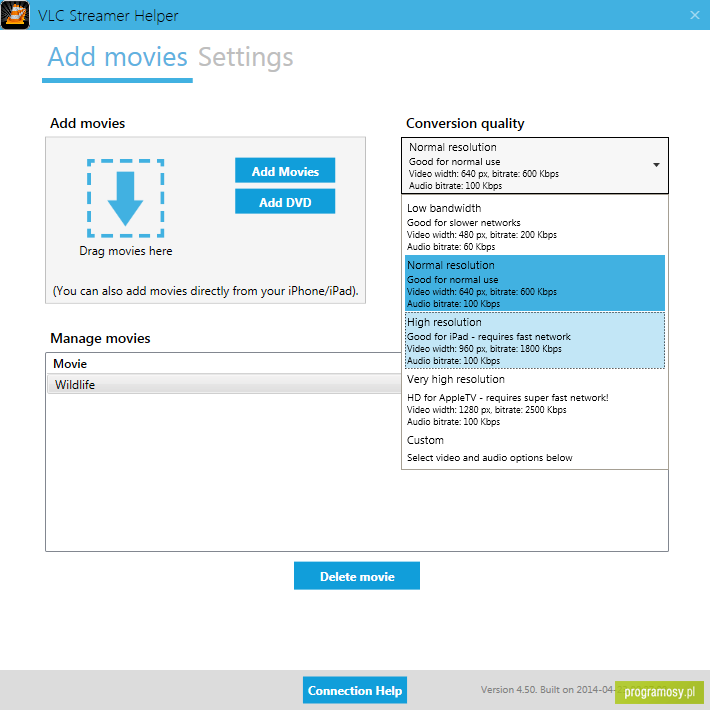This screenshot has width=710, height=710.
Task: Choose the Very high resolution option
Action: coord(534,399)
